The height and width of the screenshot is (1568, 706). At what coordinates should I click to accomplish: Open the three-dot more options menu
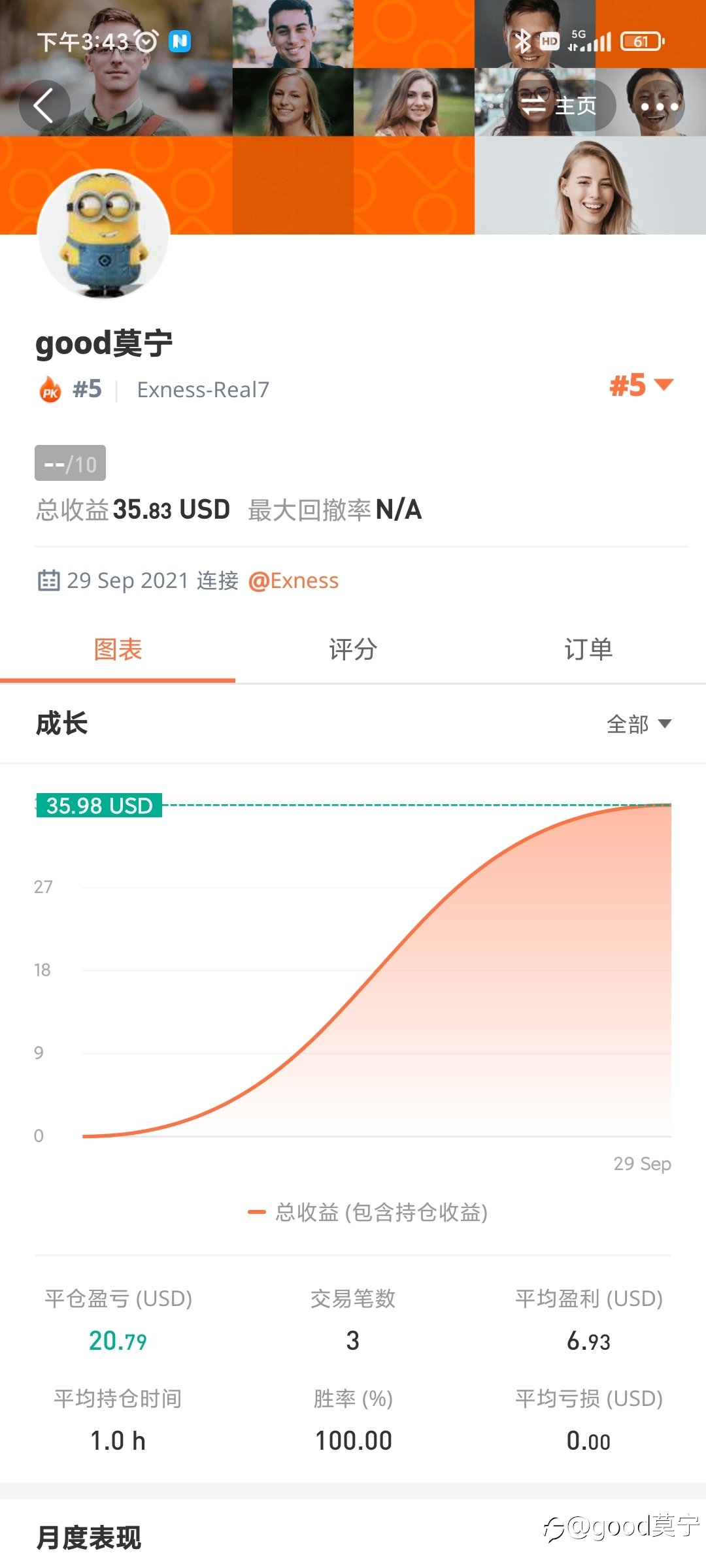(659, 106)
